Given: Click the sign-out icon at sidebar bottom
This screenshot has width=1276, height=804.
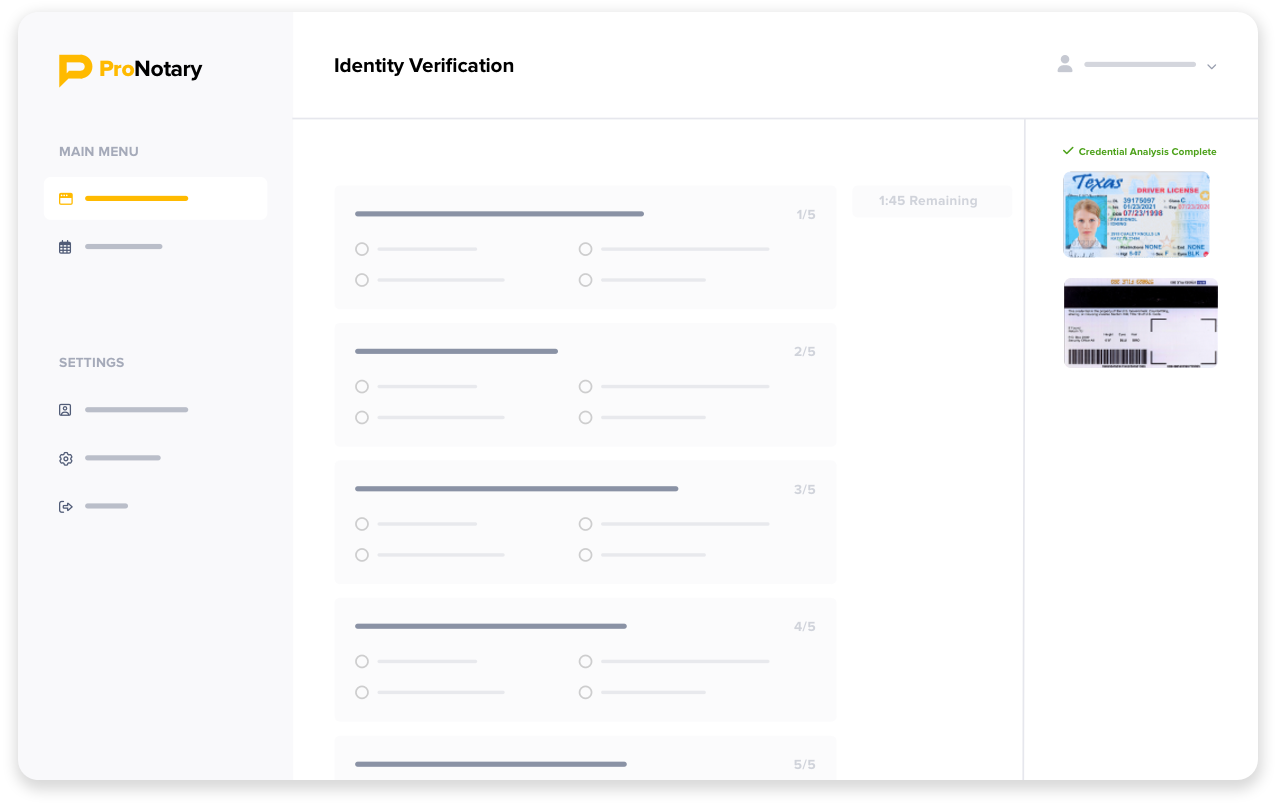Looking at the screenshot, I should [65, 506].
